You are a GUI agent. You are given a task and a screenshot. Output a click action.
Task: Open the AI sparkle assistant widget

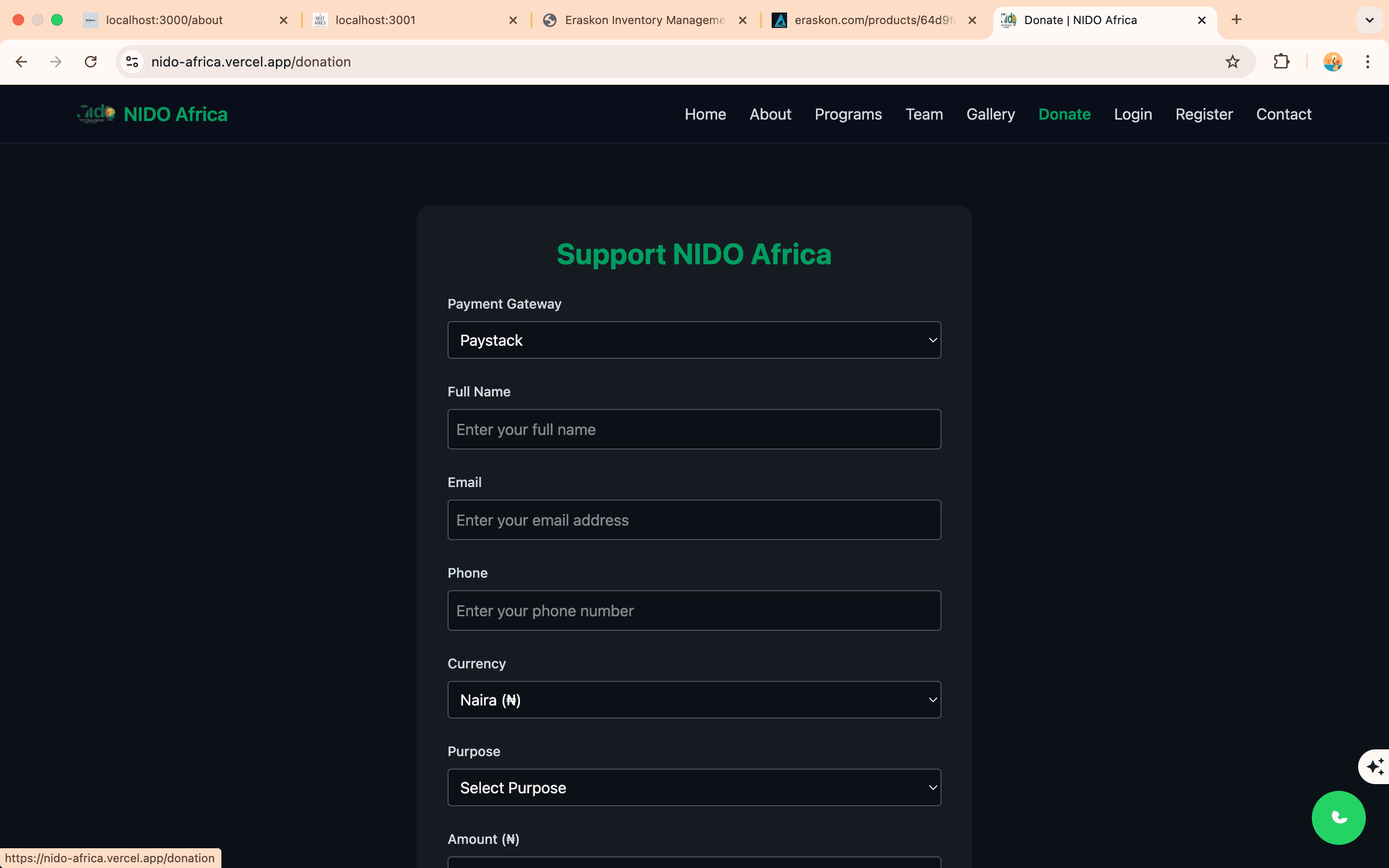tap(1375, 766)
